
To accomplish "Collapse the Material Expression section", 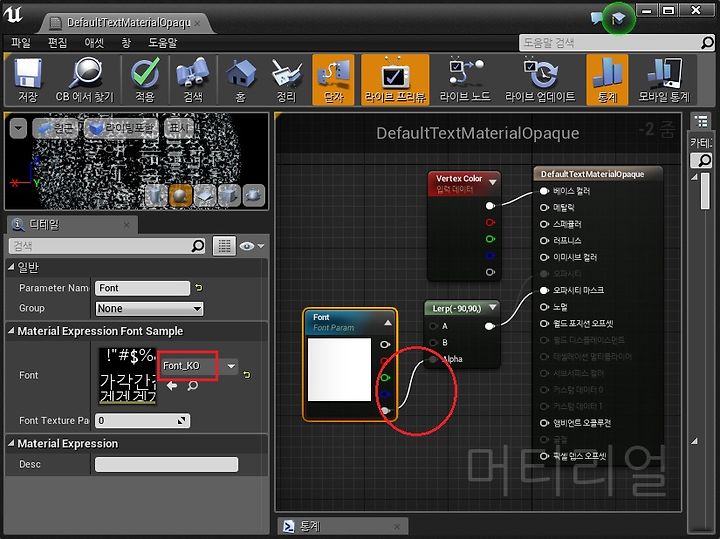I will 11,443.
